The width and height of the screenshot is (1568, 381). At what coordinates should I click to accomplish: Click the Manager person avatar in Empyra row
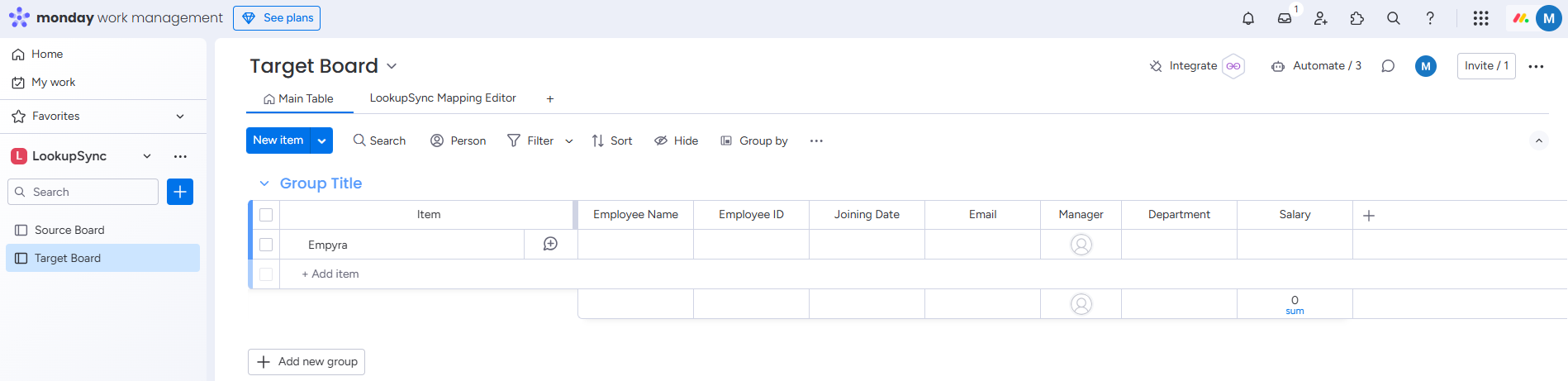[1081, 245]
